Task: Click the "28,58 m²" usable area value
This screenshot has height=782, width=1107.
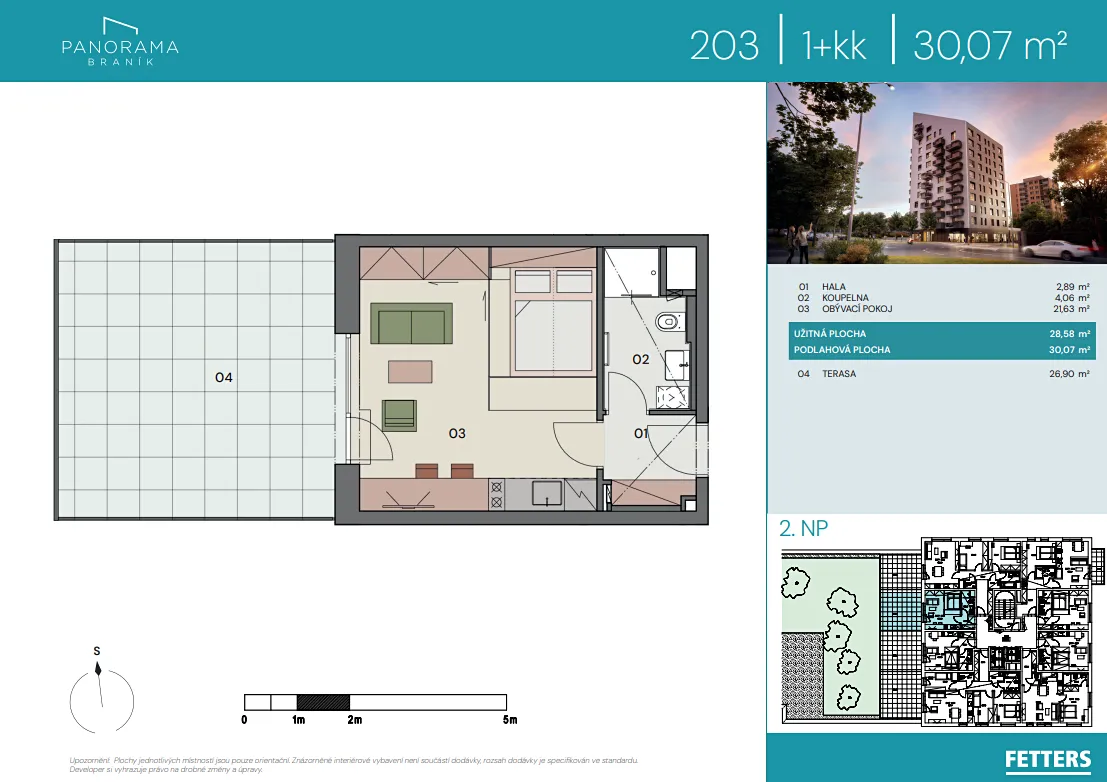Action: [x=1070, y=334]
